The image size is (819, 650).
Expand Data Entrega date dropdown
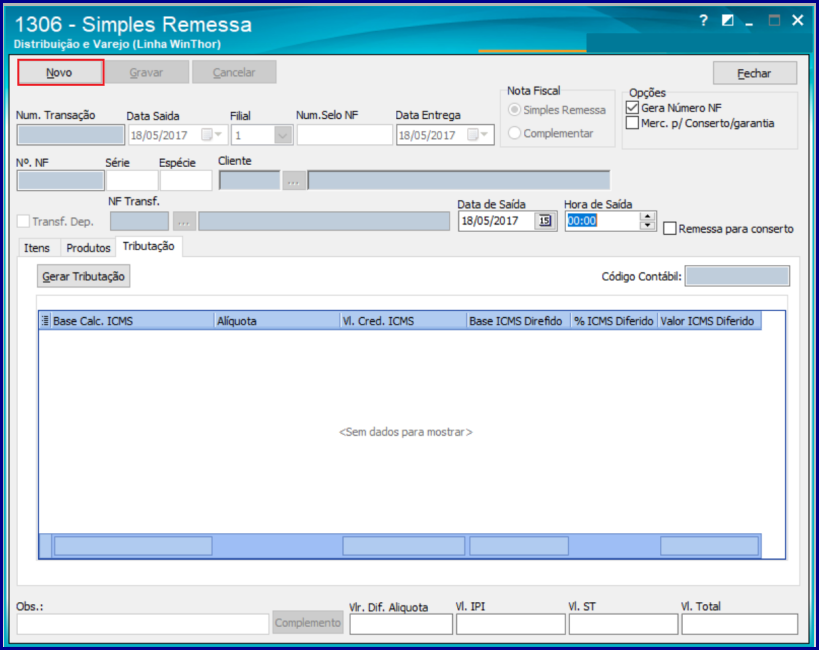(x=484, y=135)
